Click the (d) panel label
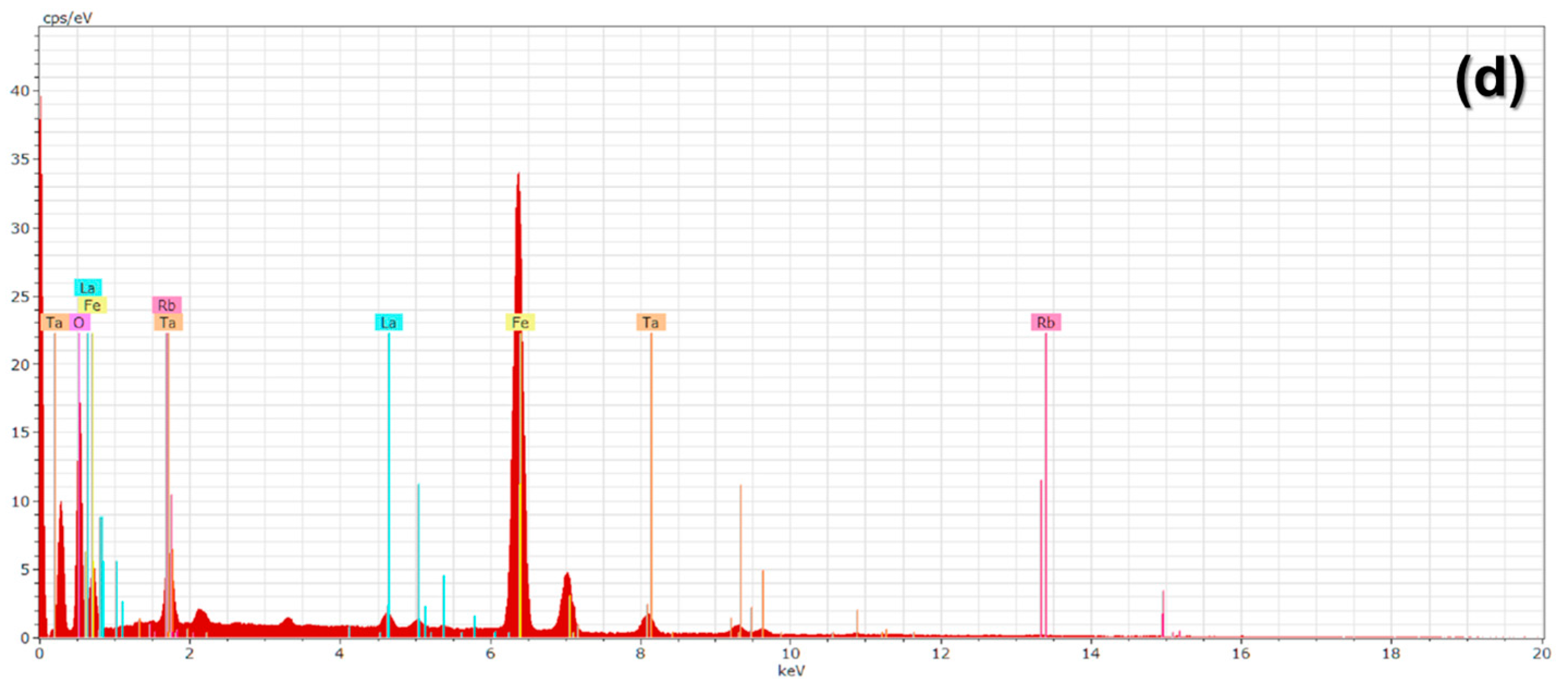This screenshot has height=691, width=1568. [1490, 81]
